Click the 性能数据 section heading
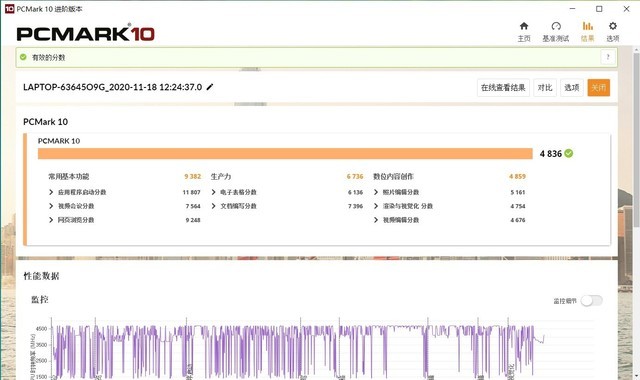Image resolution: width=640 pixels, height=380 pixels. 41,276
